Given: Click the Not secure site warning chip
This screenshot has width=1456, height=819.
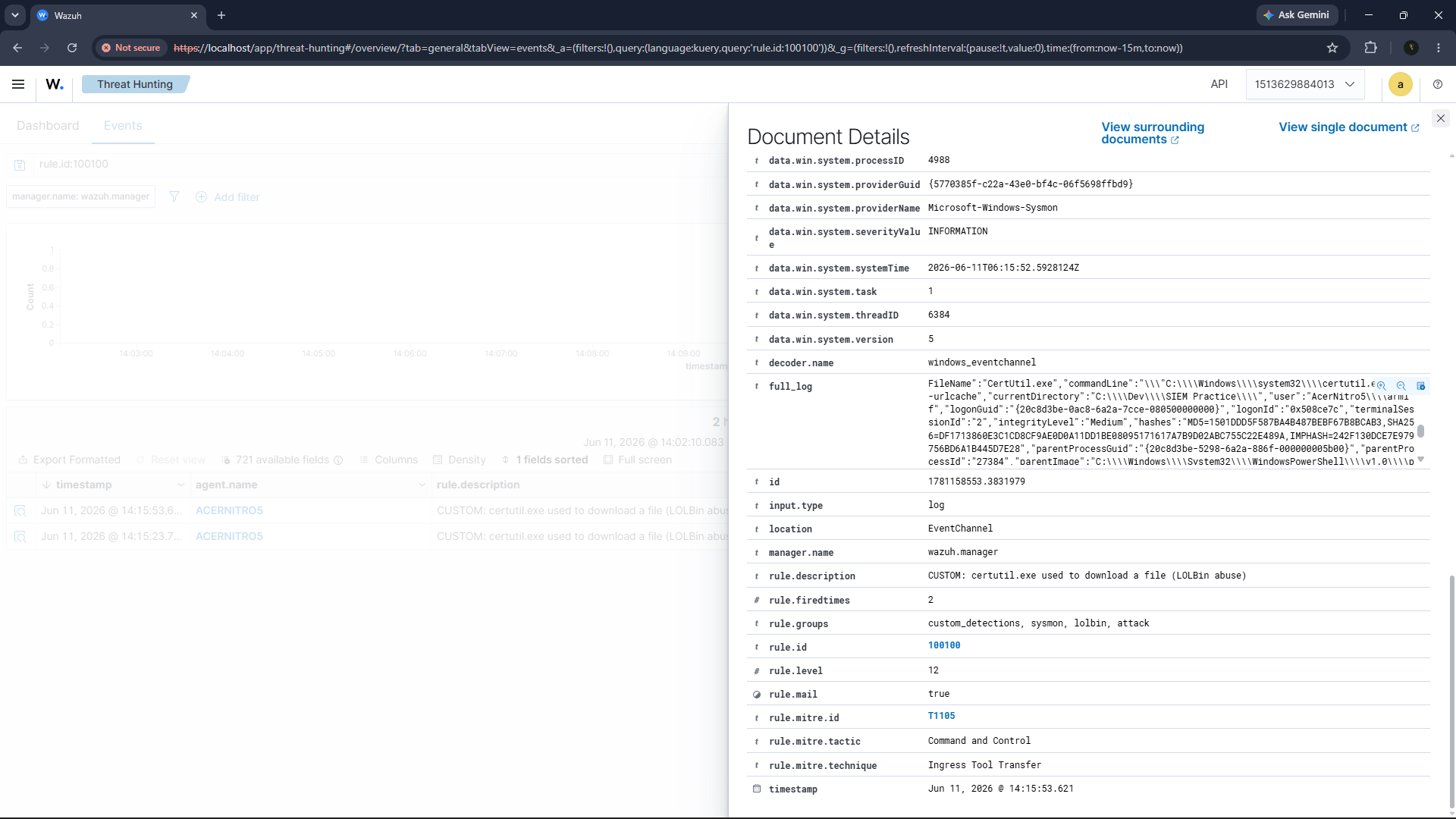Looking at the screenshot, I should 131,48.
